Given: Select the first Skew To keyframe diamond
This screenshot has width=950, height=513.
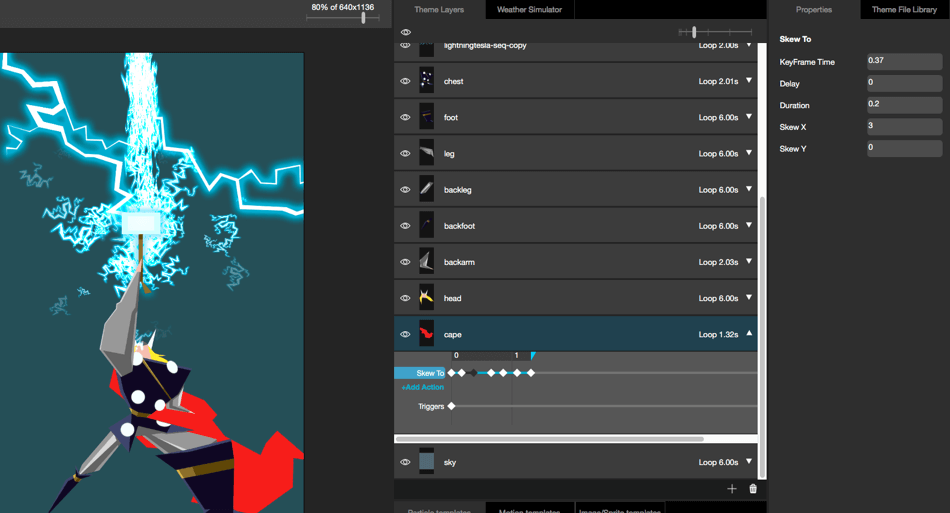Looking at the screenshot, I should (x=451, y=373).
